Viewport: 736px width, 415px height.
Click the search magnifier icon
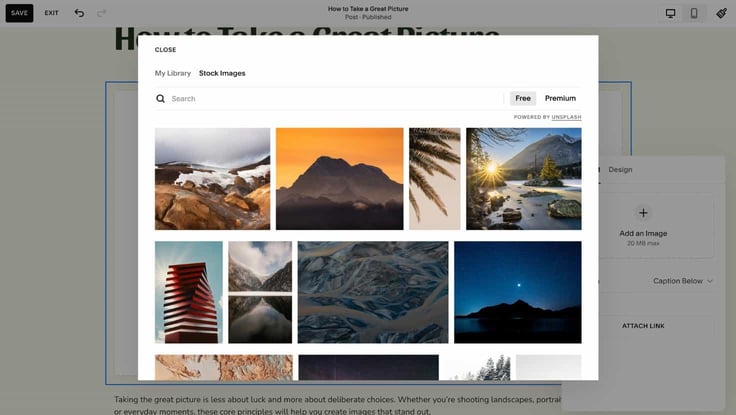(161, 99)
